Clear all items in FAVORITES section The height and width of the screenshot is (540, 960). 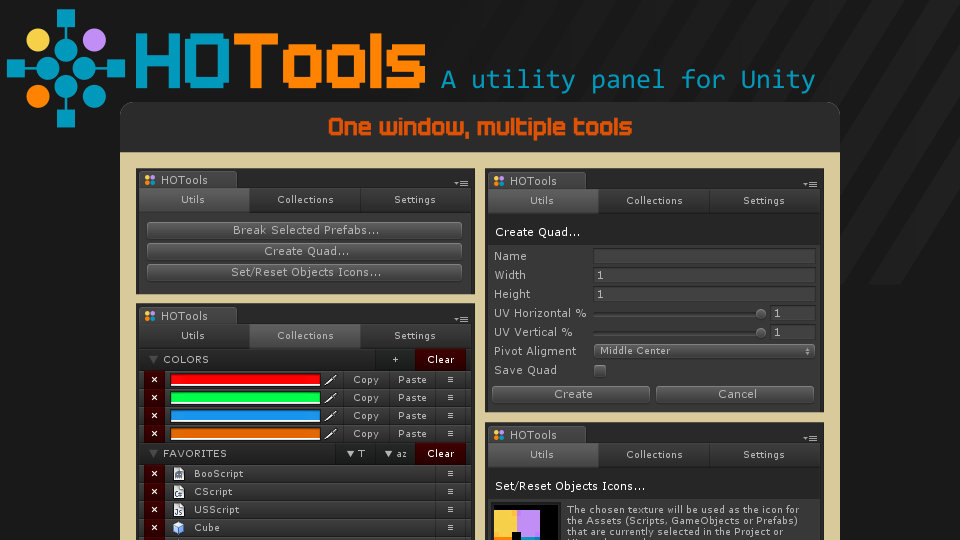pyautogui.click(x=440, y=454)
